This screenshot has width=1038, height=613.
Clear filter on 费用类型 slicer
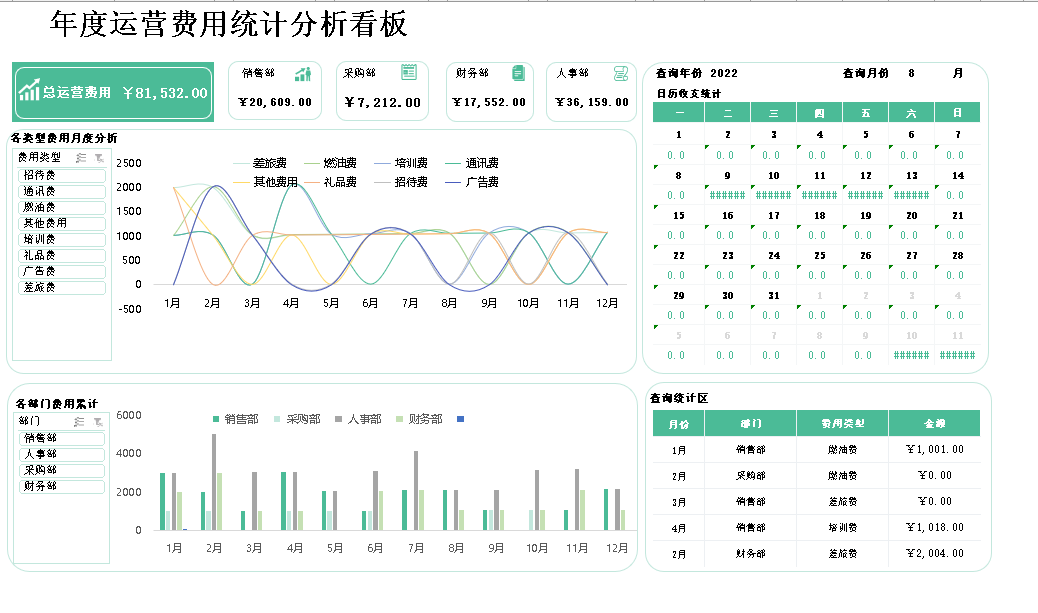[98, 157]
